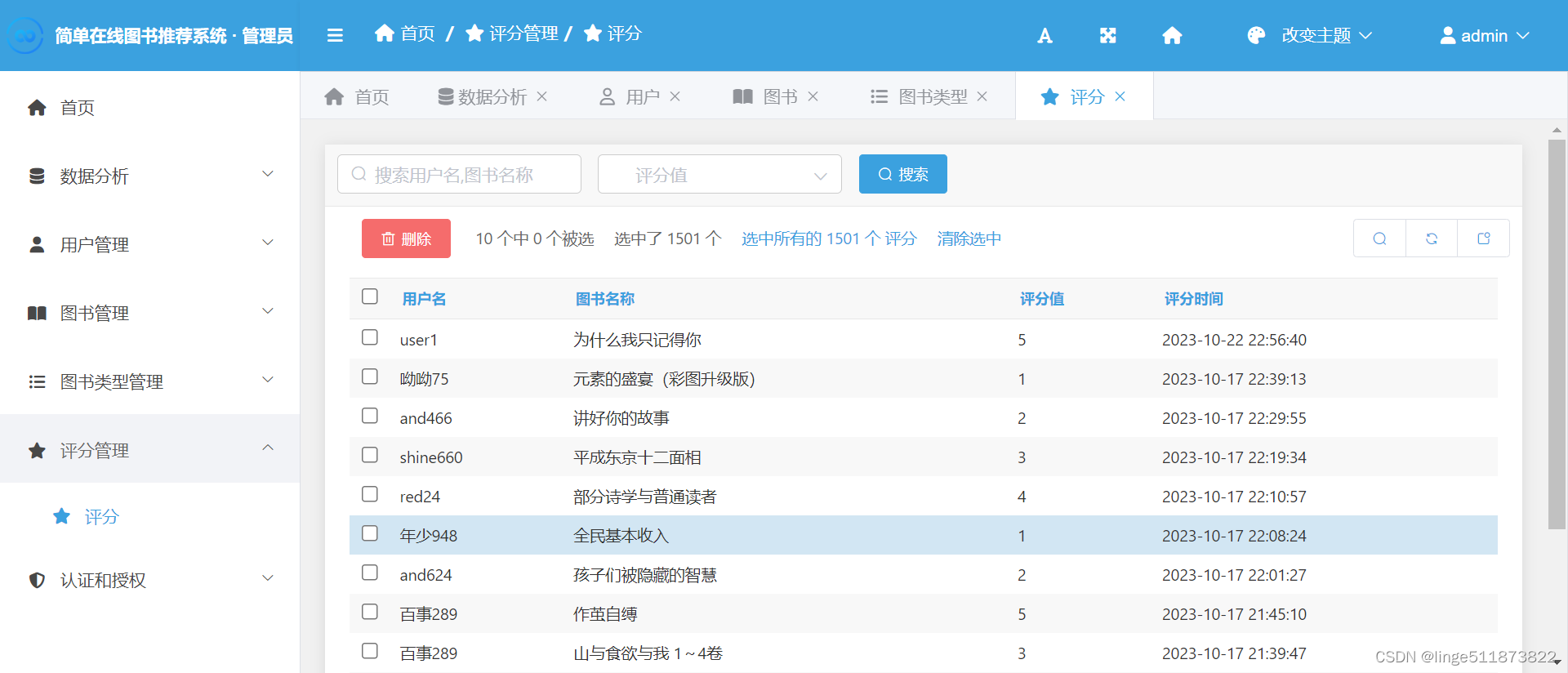Click the font size 'A' icon in header
This screenshot has width=1568, height=673.
(x=1045, y=35)
